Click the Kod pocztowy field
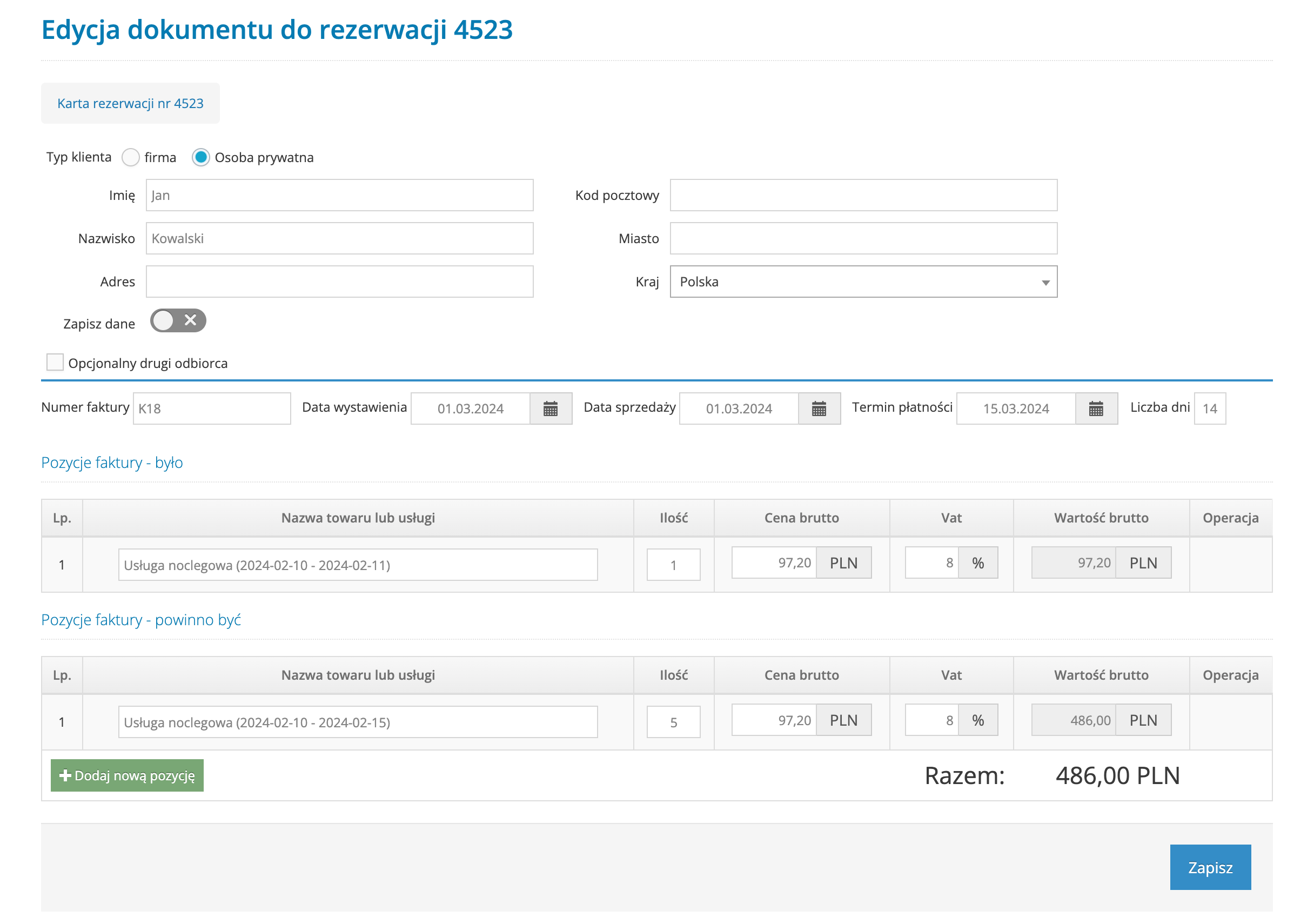This screenshot has height=924, width=1314. click(863, 195)
